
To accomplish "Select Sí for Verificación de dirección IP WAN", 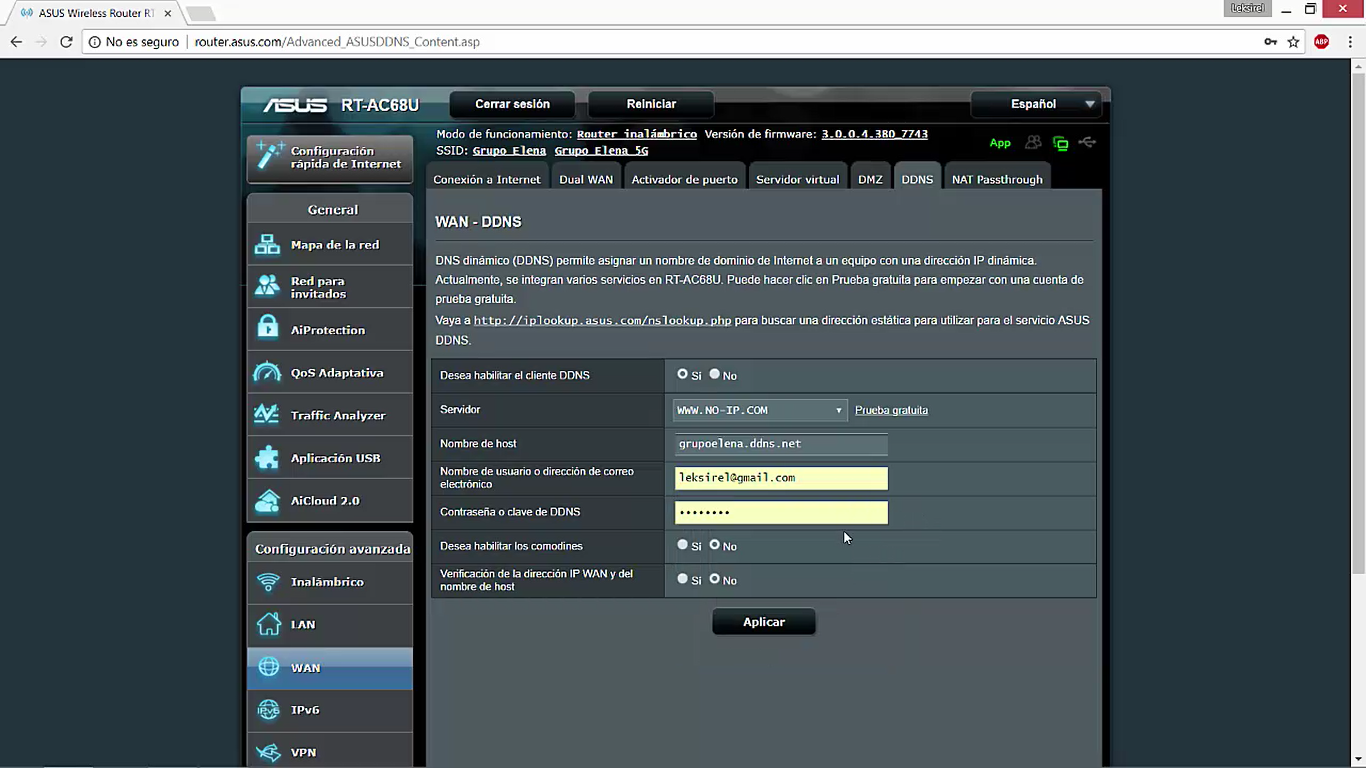I will (682, 579).
